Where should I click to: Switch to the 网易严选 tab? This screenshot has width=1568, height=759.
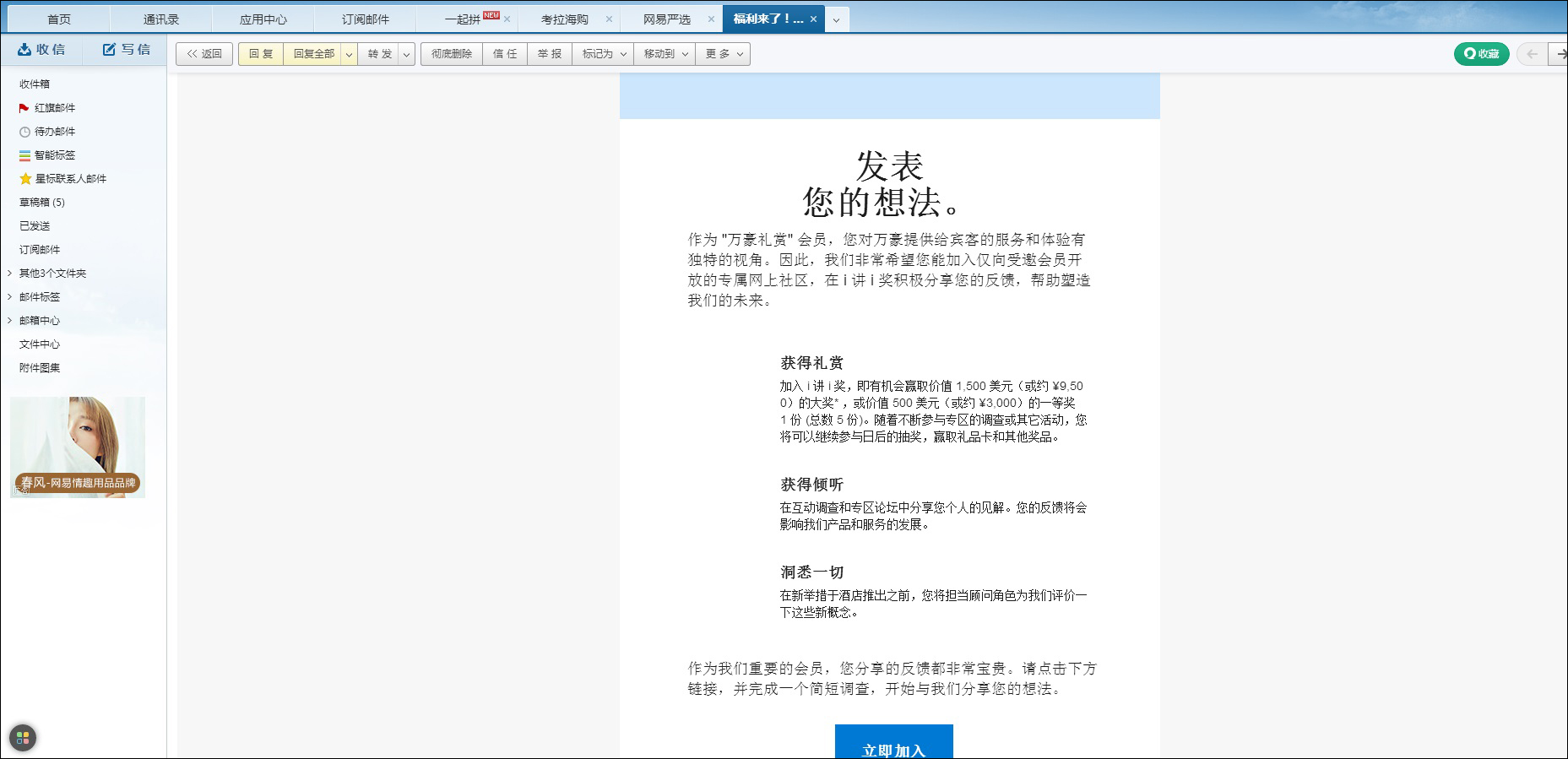pos(666,19)
